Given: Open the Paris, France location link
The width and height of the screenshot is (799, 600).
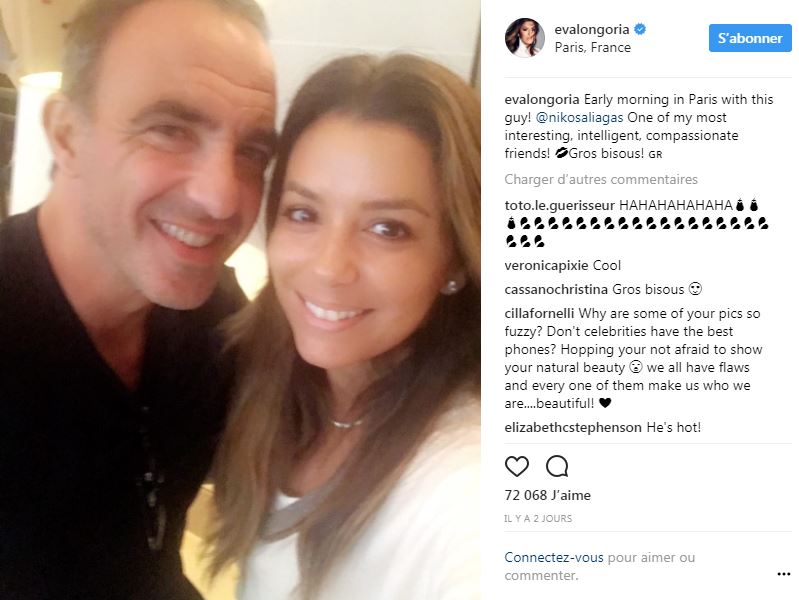Looking at the screenshot, I should (593, 47).
